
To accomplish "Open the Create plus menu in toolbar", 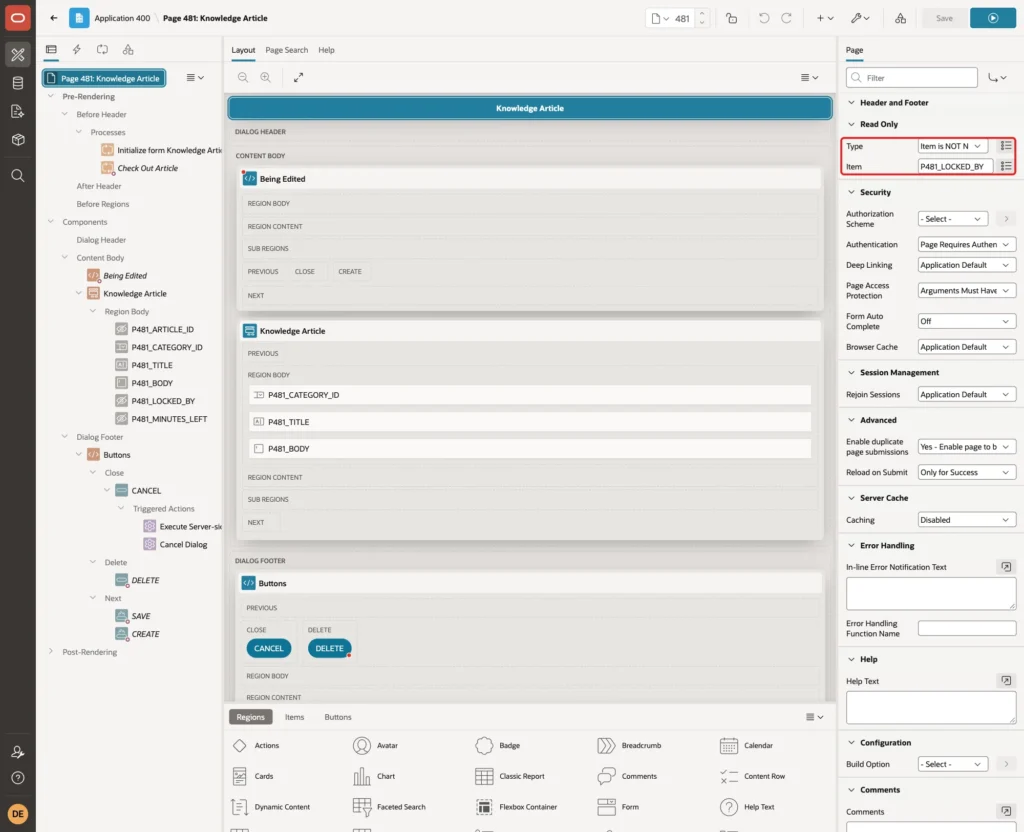I will [825, 18].
